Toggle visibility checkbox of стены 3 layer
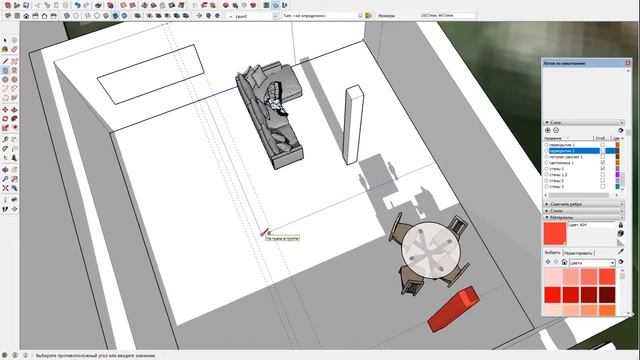The height and width of the screenshot is (360, 640). point(602,187)
